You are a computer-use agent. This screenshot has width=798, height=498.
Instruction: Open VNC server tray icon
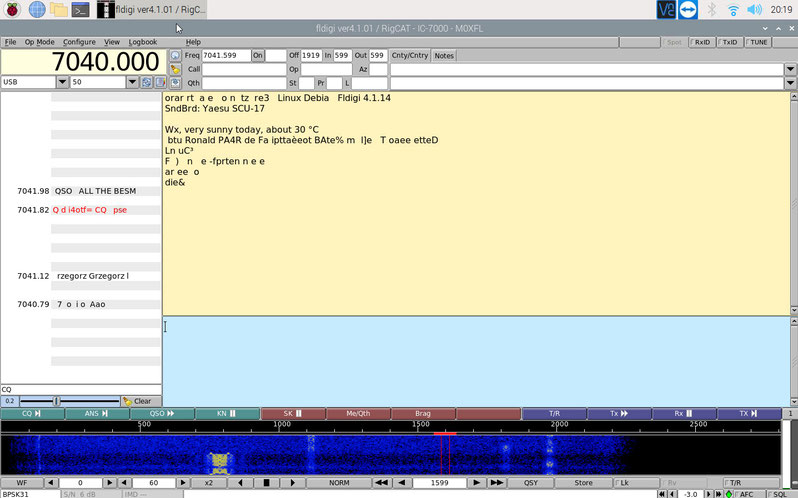(666, 9)
